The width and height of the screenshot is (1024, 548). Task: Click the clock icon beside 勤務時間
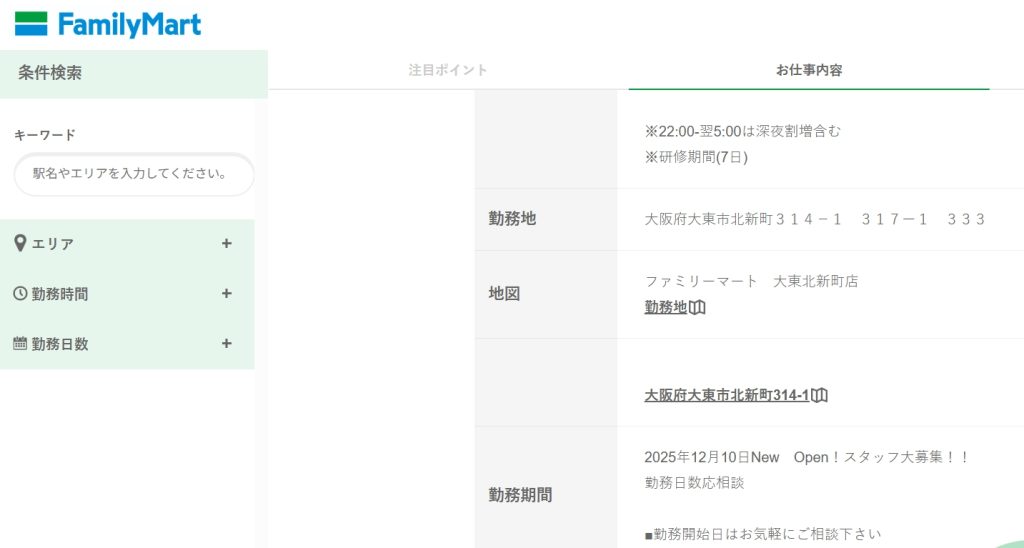(20, 294)
